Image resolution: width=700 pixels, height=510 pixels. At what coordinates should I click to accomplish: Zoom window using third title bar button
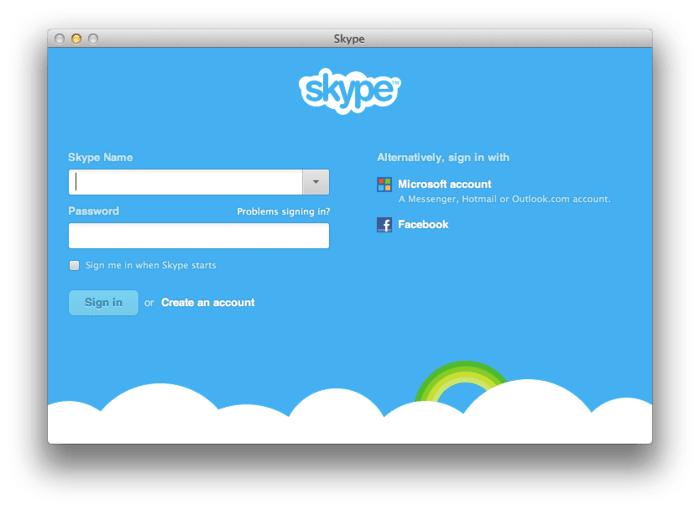coord(93,39)
